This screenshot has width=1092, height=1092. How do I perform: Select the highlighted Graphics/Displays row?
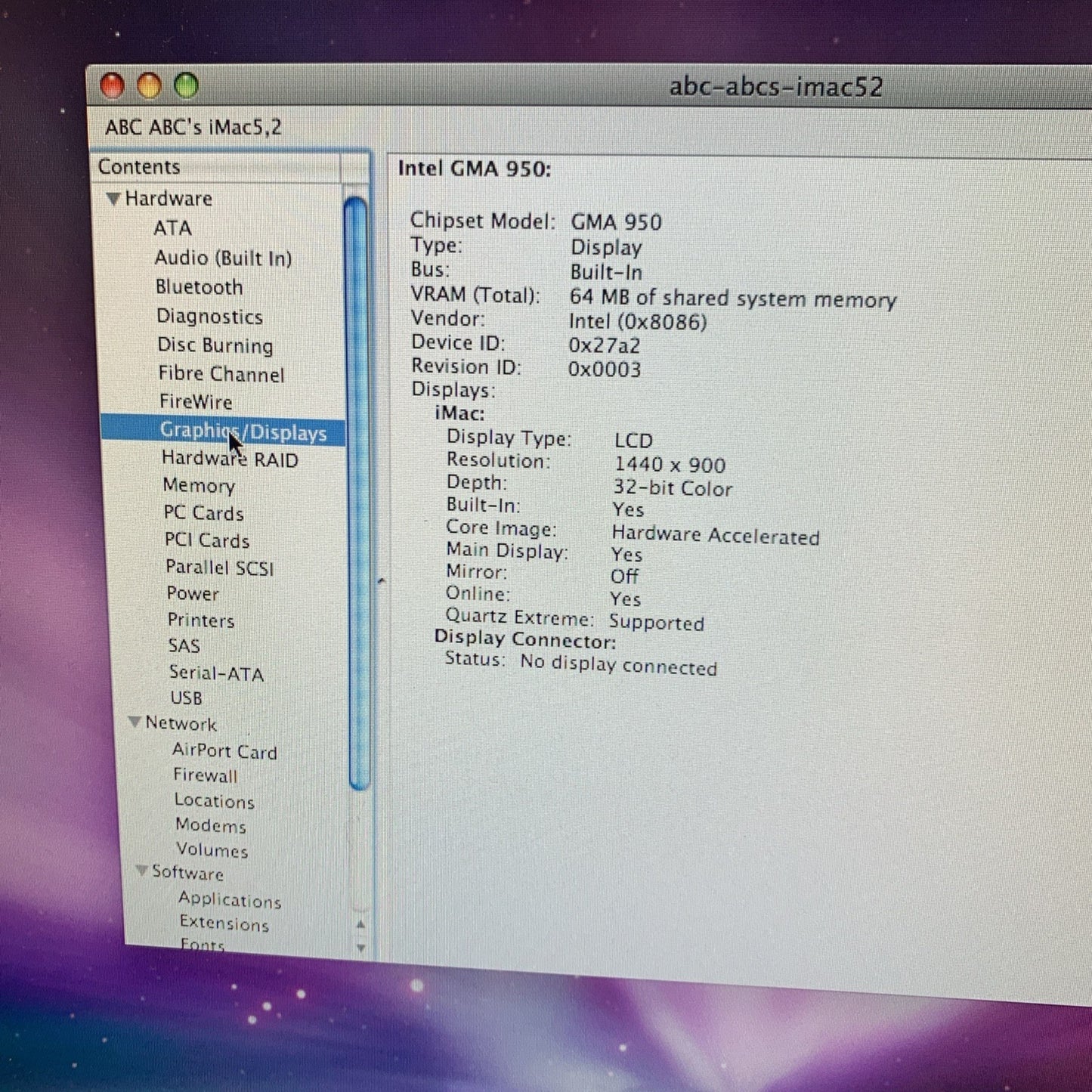pos(223,431)
